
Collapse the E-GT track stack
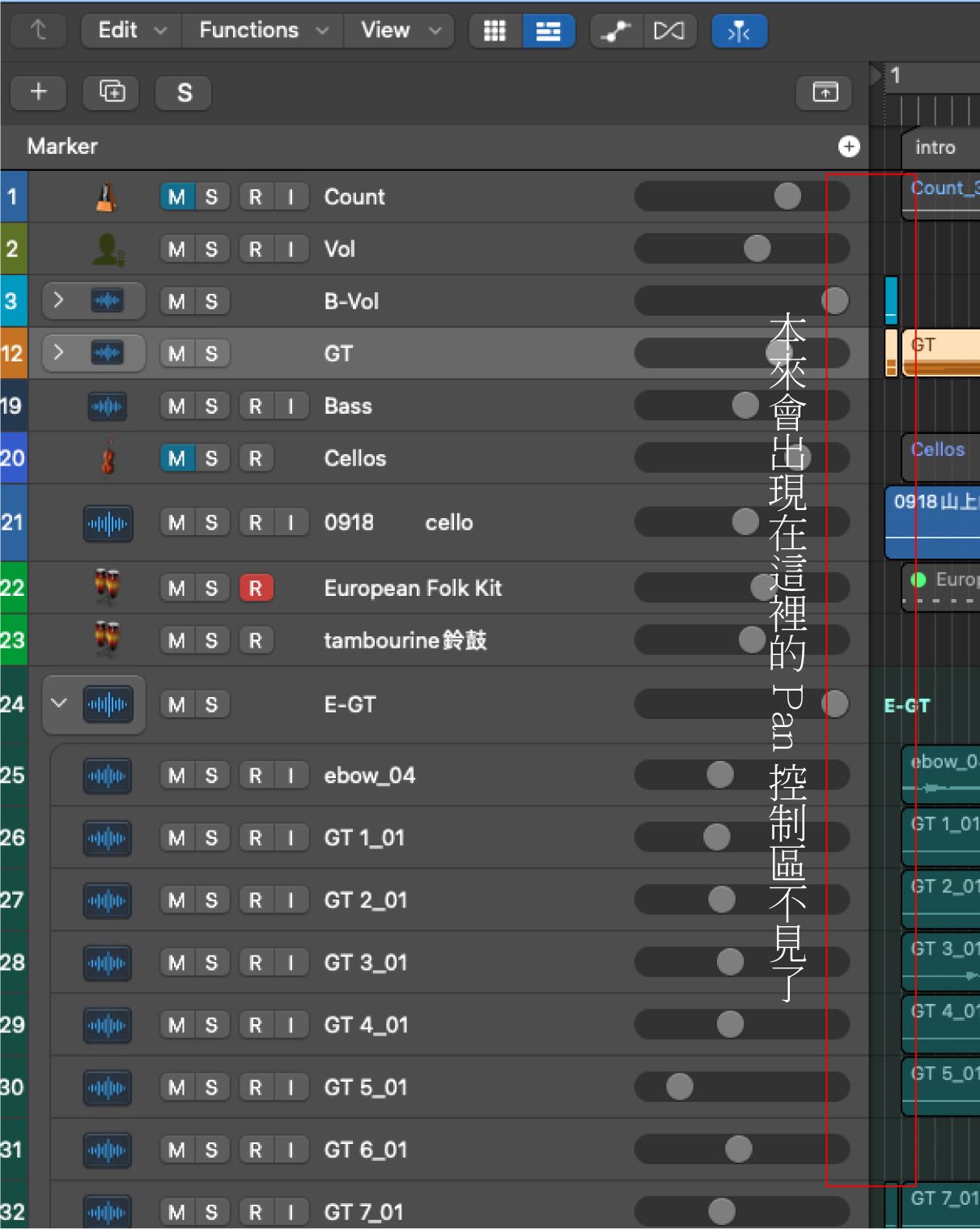coord(58,704)
